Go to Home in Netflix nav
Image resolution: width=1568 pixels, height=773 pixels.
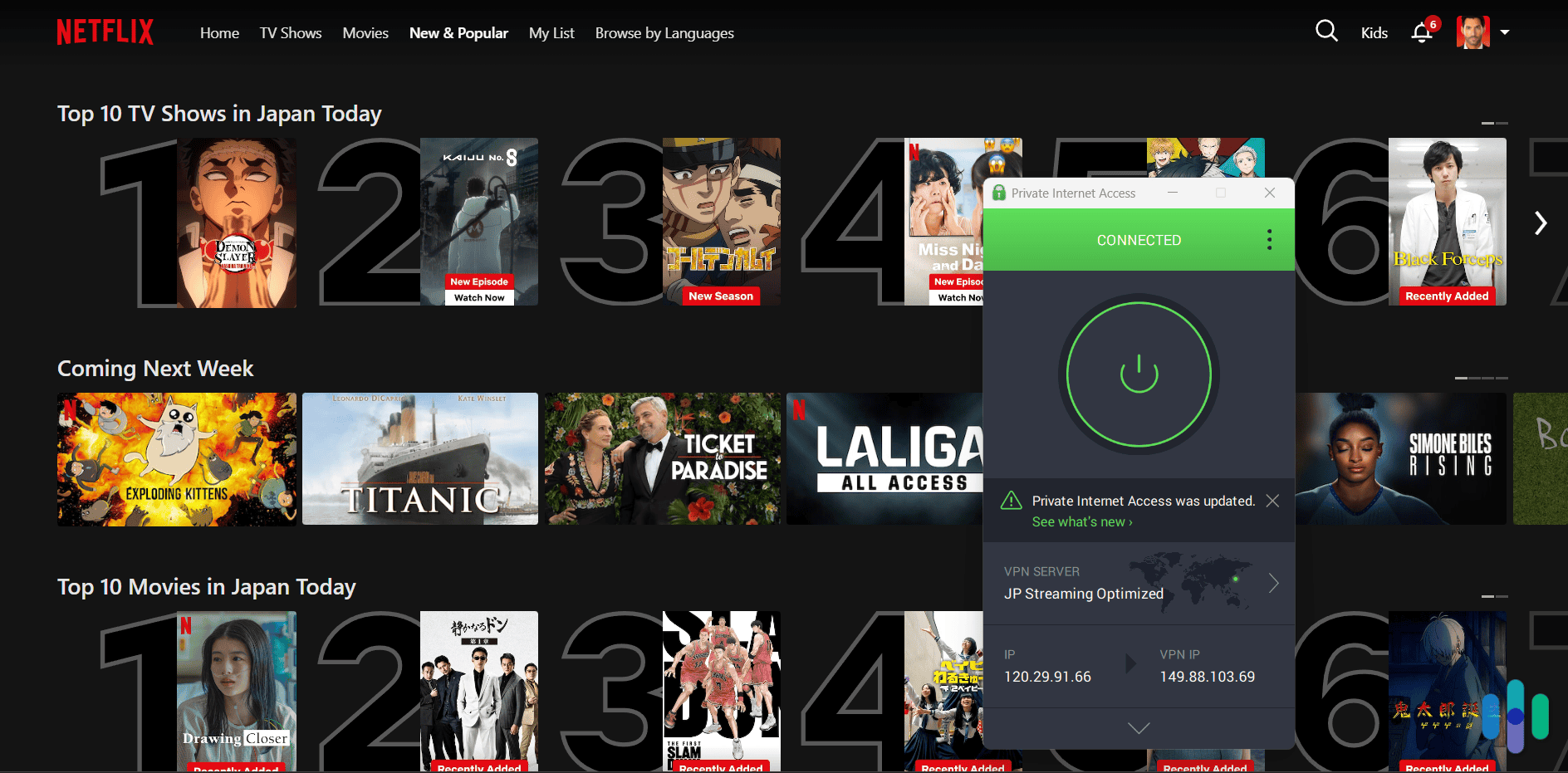coord(219,33)
